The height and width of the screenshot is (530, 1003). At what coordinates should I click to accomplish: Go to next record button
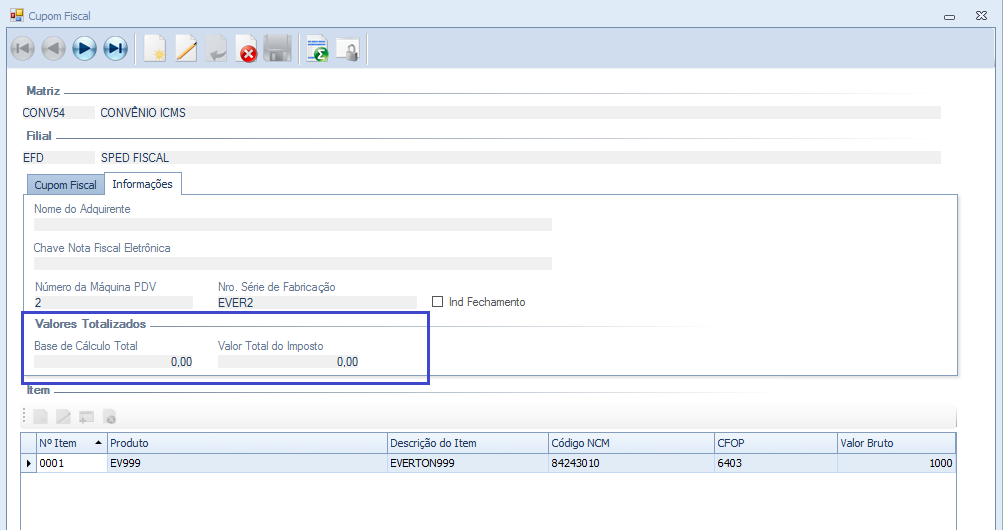click(84, 49)
